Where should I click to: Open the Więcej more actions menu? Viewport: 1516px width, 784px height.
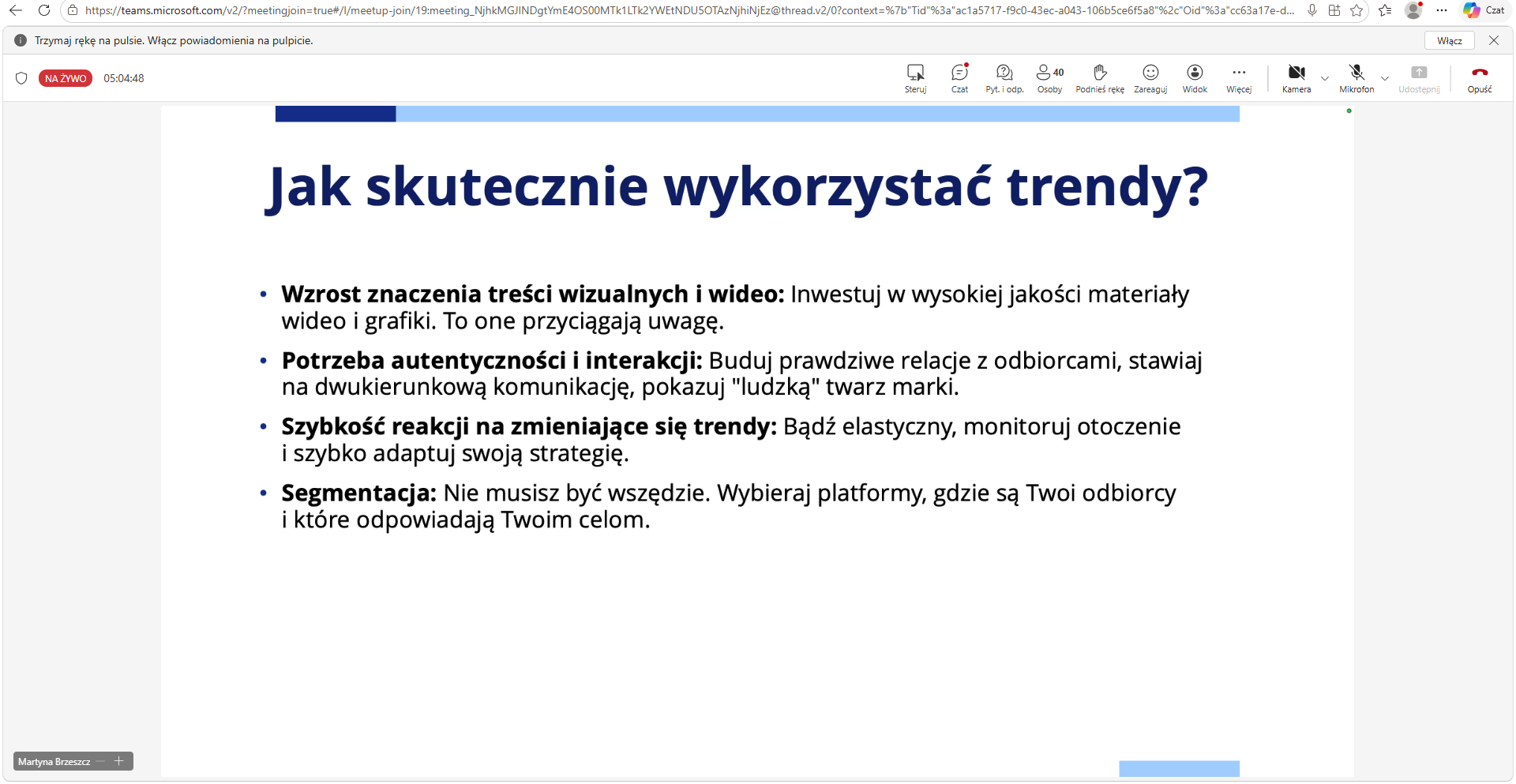(x=1239, y=78)
